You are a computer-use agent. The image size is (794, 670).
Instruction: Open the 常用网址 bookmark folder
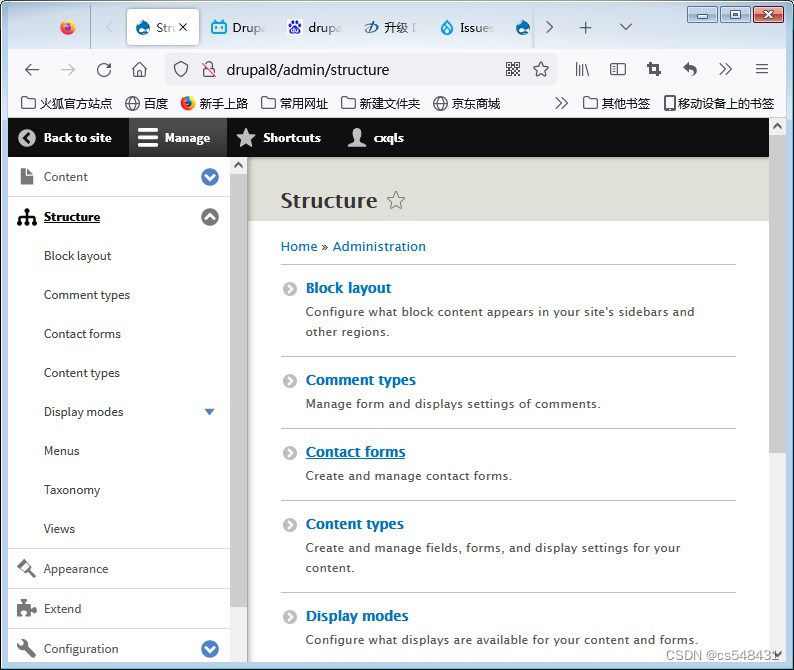point(295,103)
